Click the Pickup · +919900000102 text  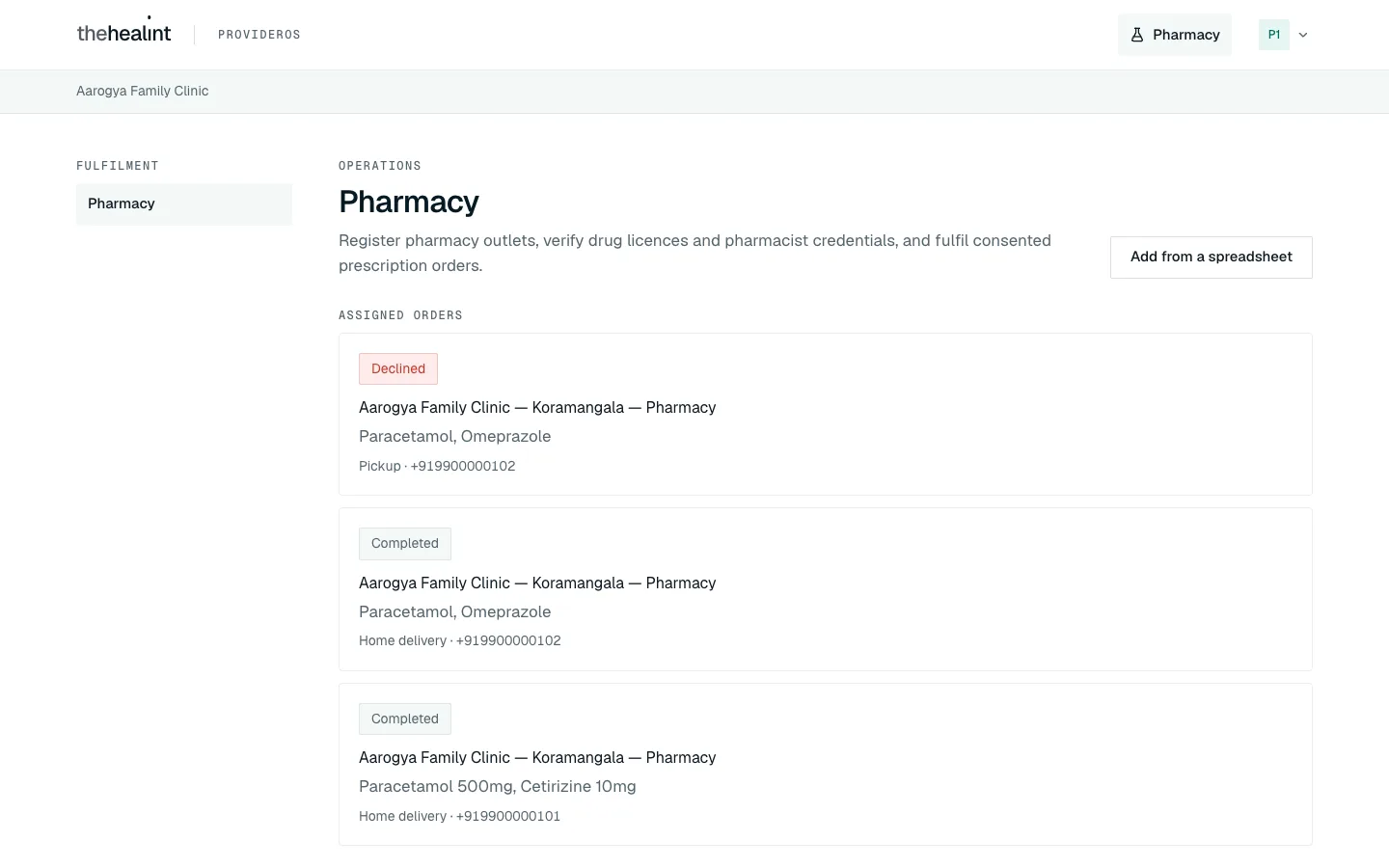[x=437, y=466]
